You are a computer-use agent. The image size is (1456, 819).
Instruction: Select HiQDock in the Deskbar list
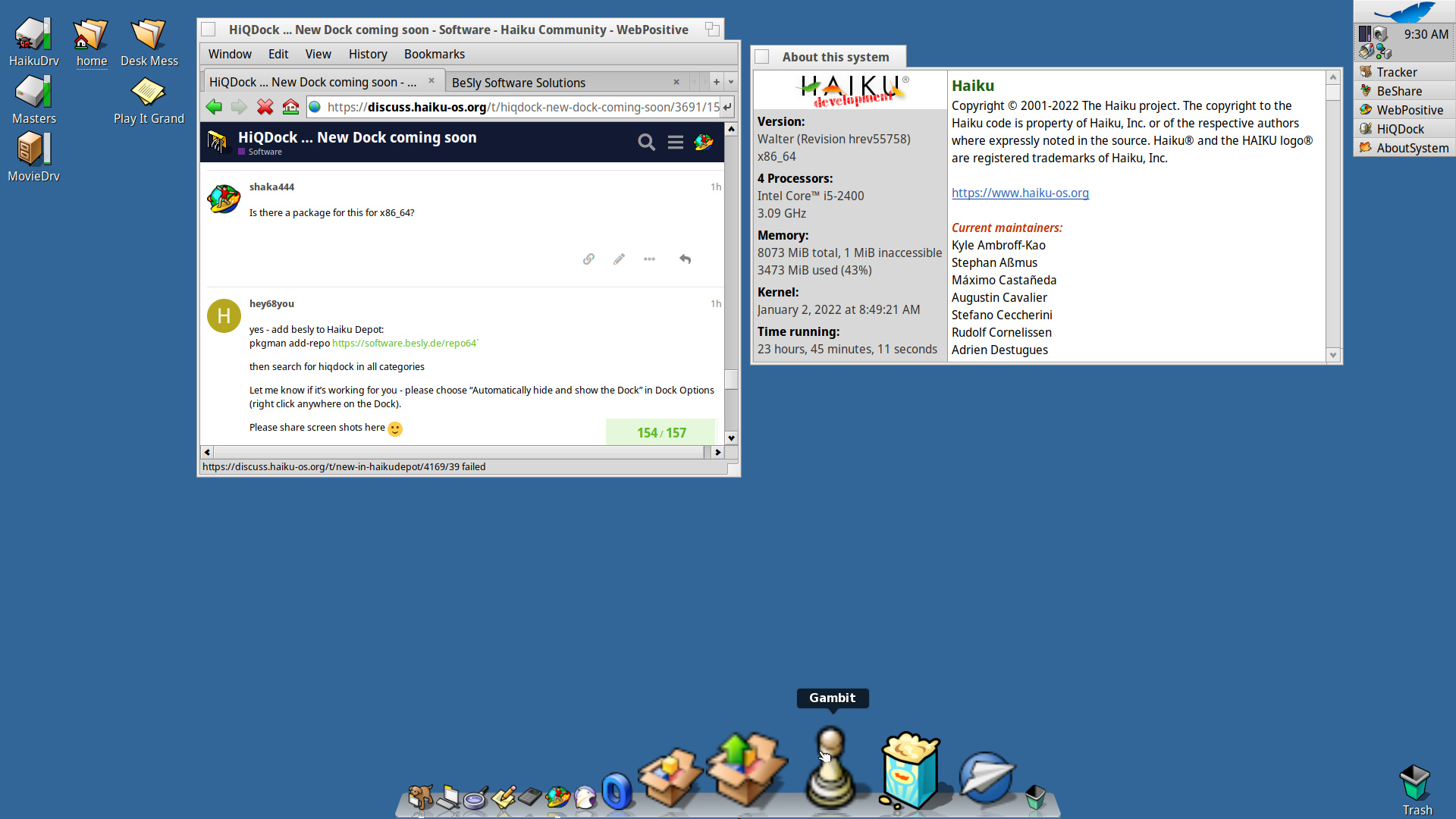point(1400,129)
